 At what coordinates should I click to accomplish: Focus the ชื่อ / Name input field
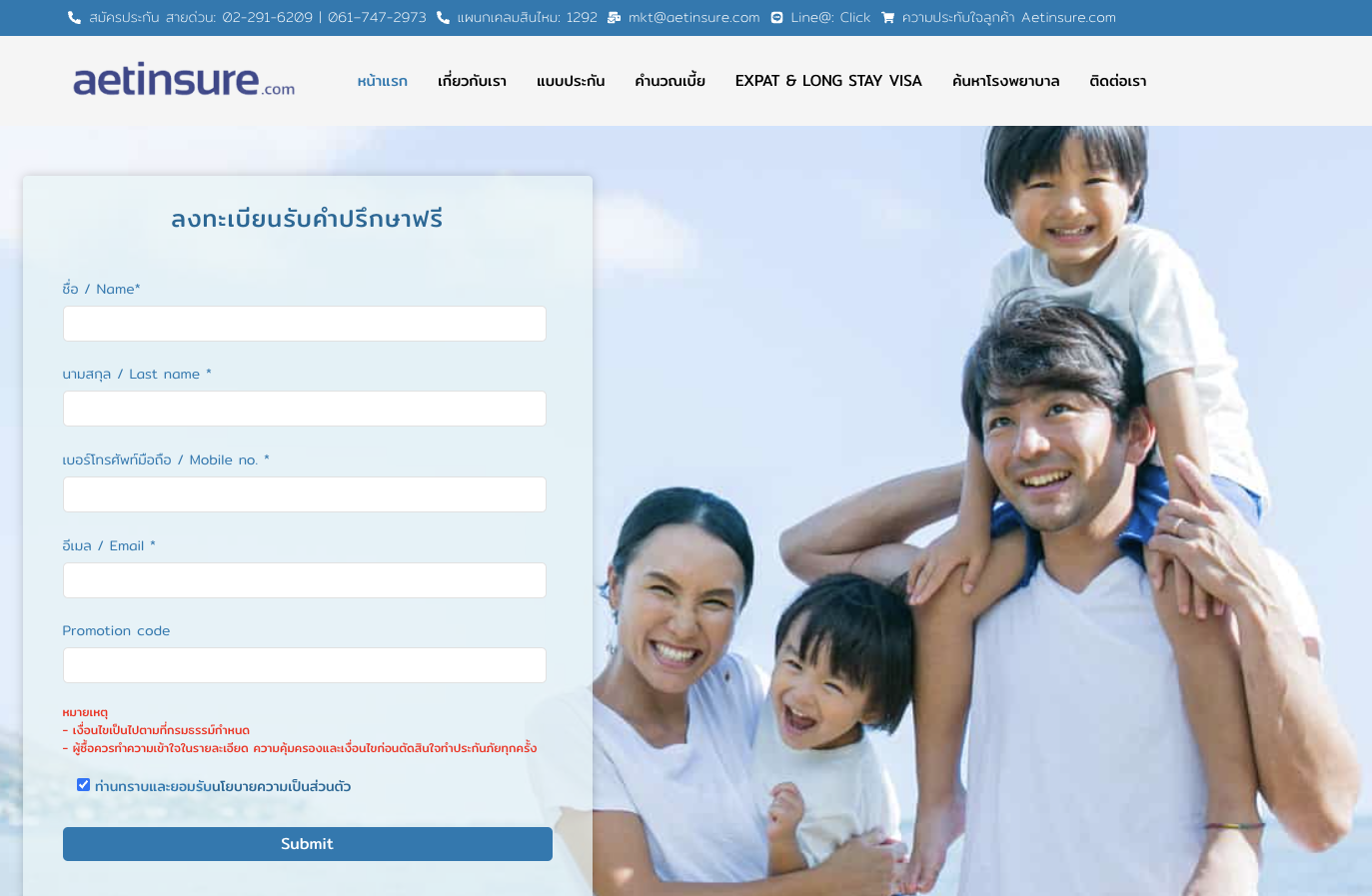[305, 324]
